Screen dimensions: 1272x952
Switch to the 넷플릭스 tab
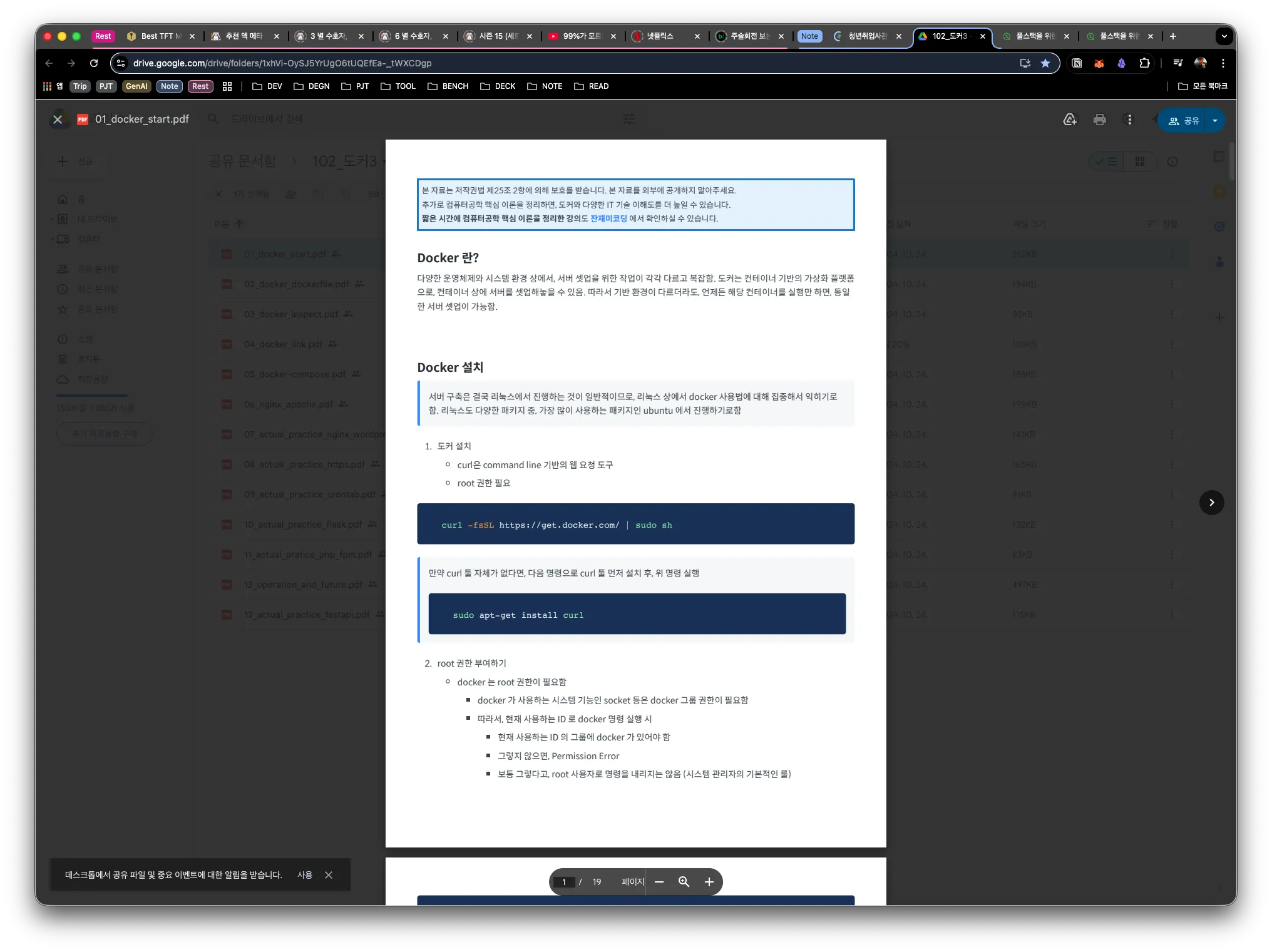pyautogui.click(x=660, y=36)
